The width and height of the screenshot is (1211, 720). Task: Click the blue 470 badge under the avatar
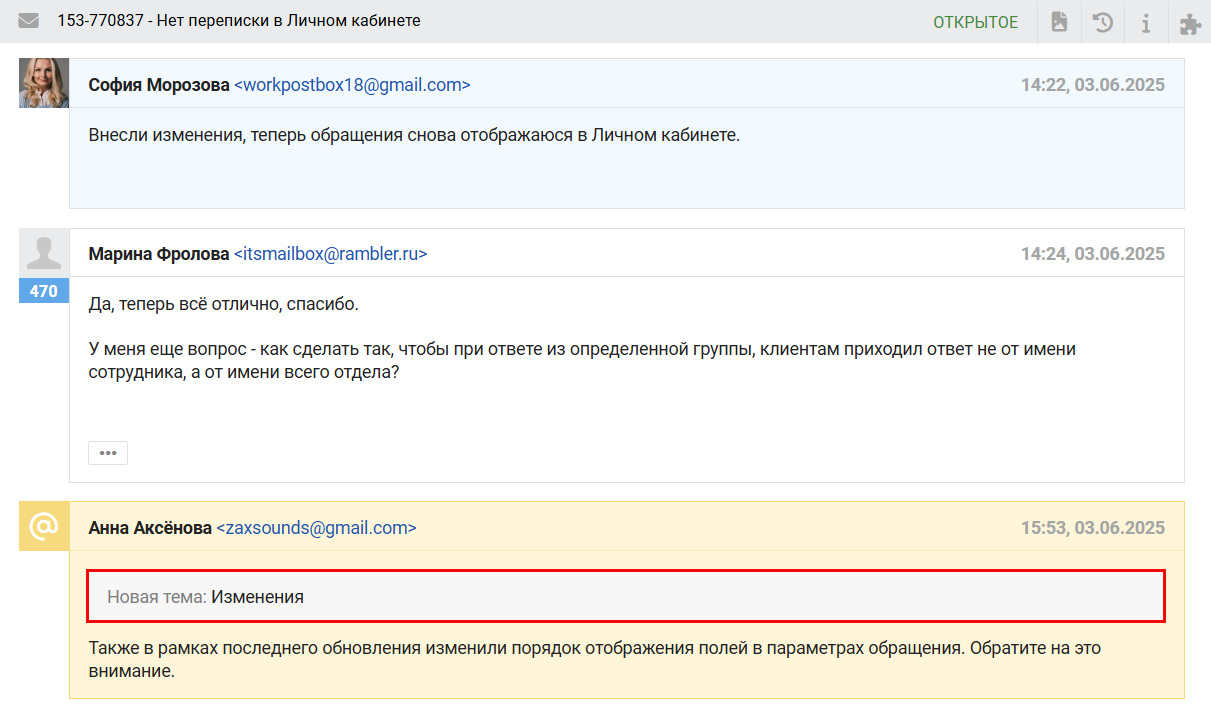tap(44, 292)
